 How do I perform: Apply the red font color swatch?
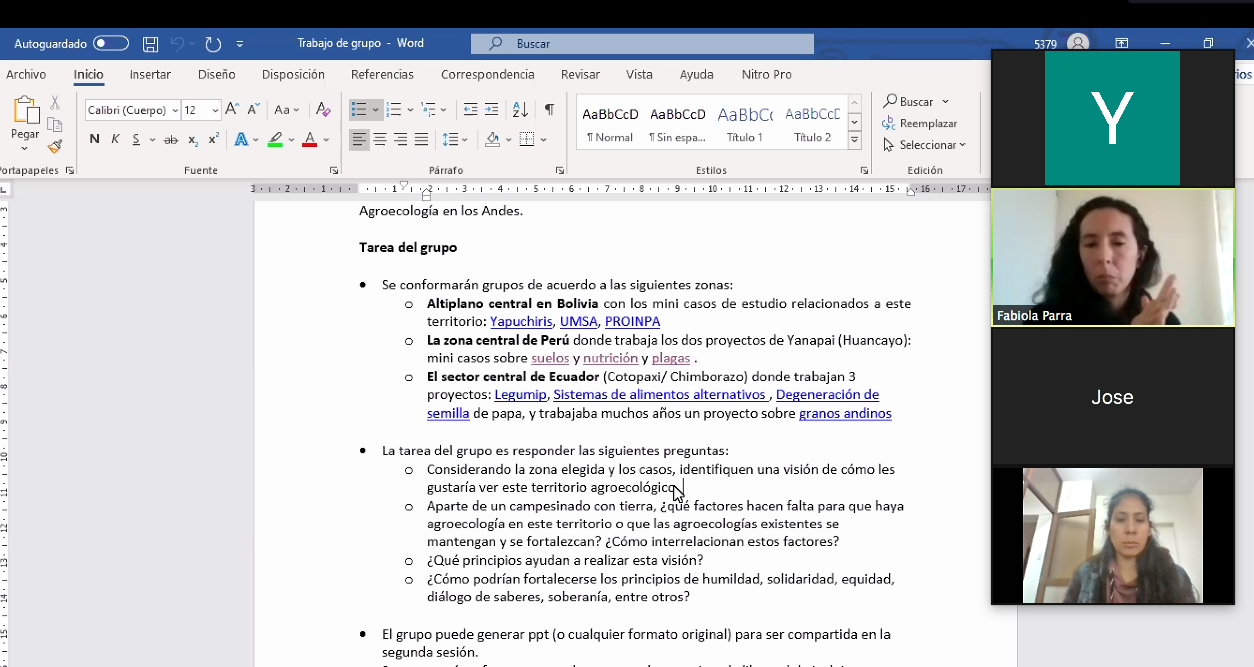click(310, 140)
